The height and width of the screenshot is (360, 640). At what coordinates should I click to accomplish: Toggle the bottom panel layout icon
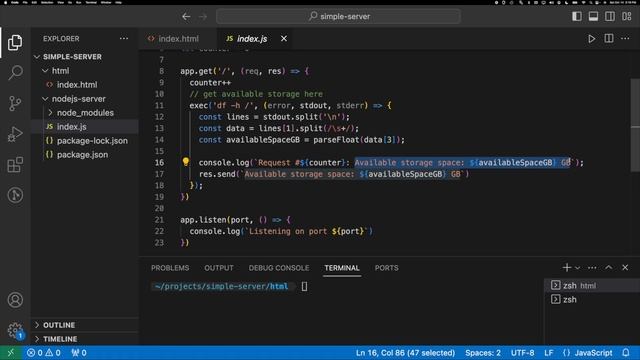click(593, 16)
